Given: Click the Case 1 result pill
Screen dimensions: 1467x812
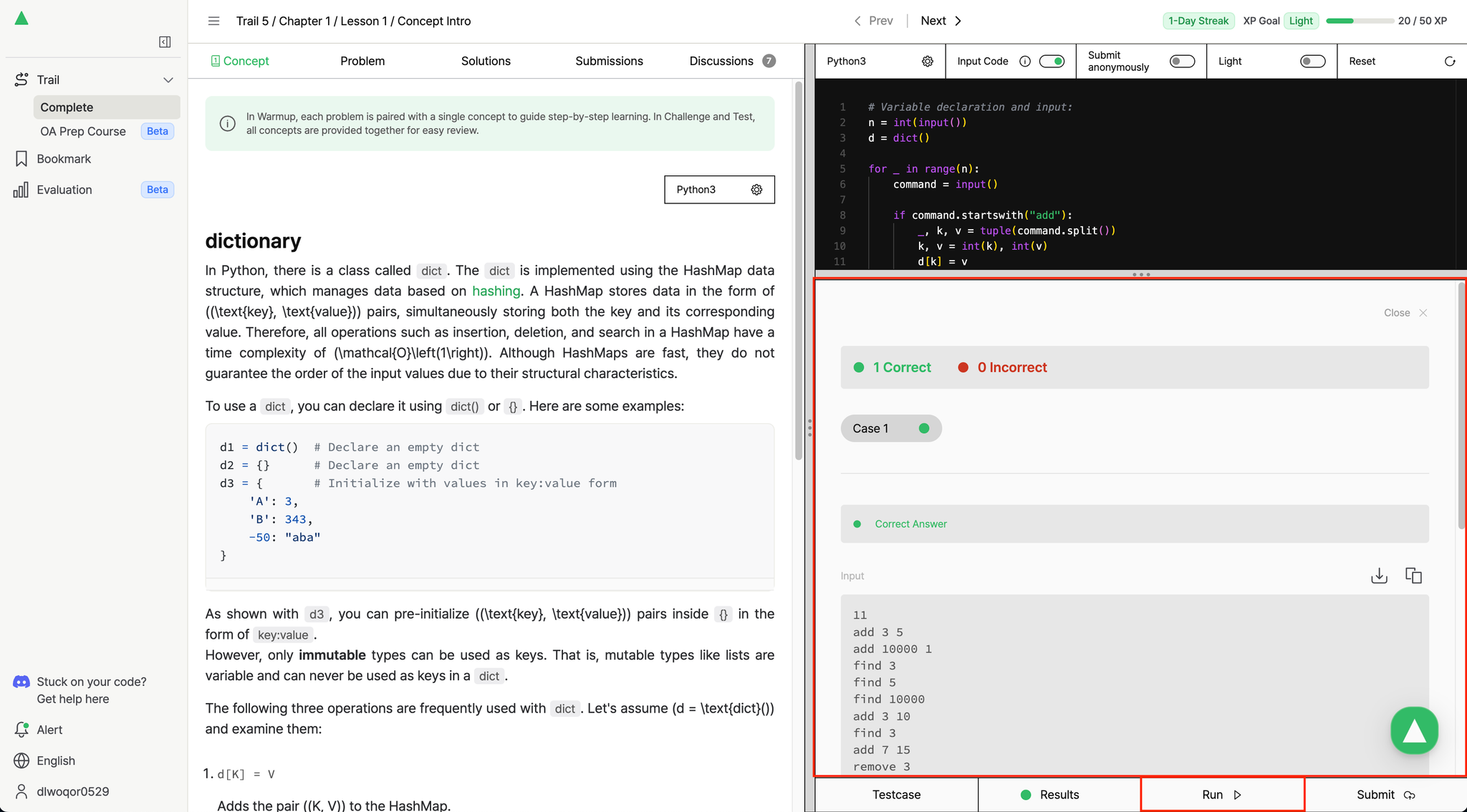Looking at the screenshot, I should point(891,428).
